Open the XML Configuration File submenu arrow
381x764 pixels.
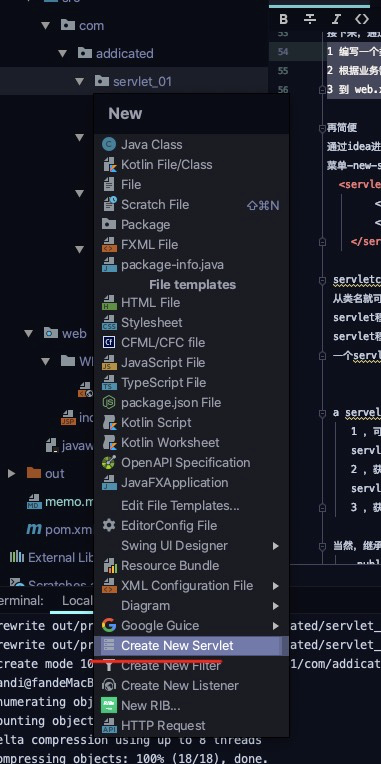[276, 586]
